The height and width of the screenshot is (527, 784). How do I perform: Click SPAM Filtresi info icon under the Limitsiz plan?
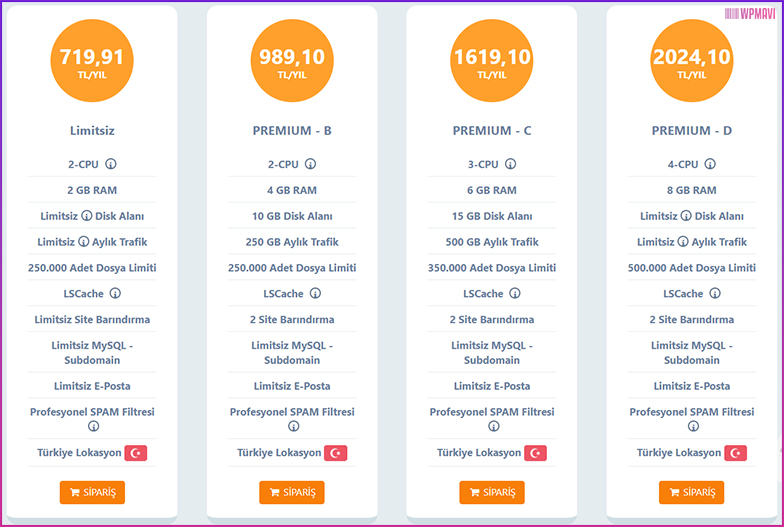click(94, 426)
